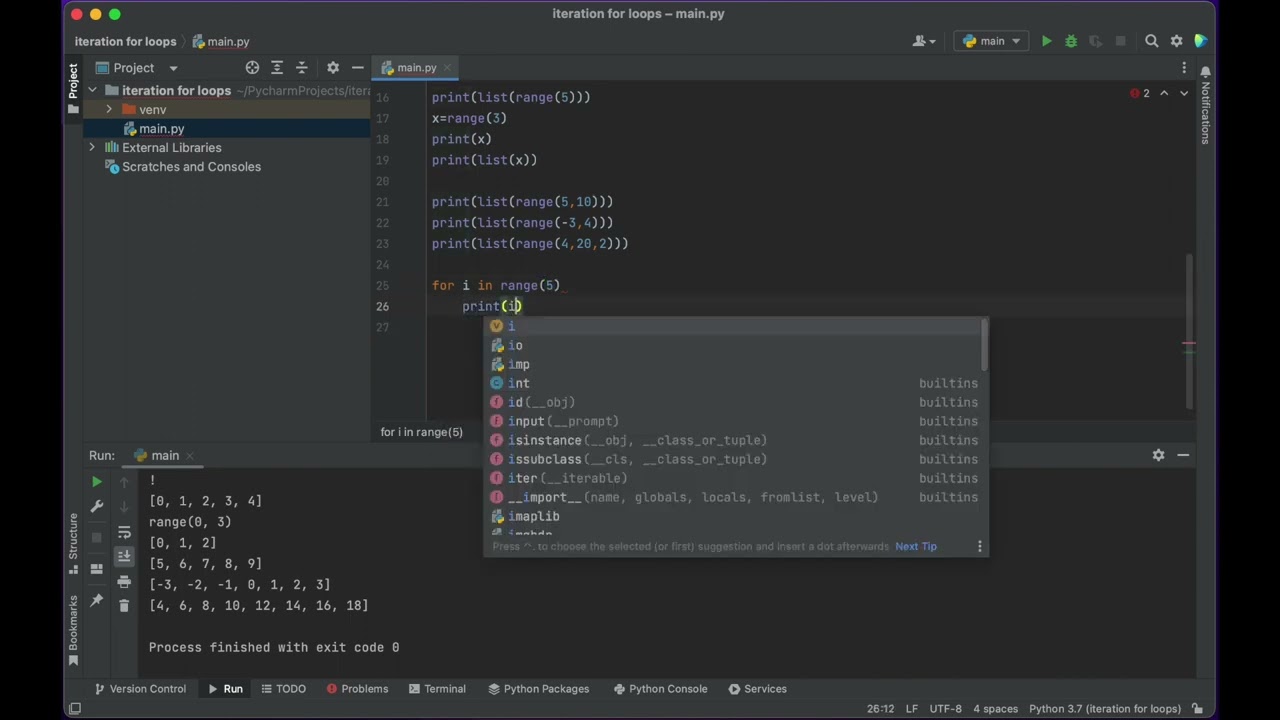Expand External Libraries node
This screenshot has height=720, width=1280.
[92, 147]
